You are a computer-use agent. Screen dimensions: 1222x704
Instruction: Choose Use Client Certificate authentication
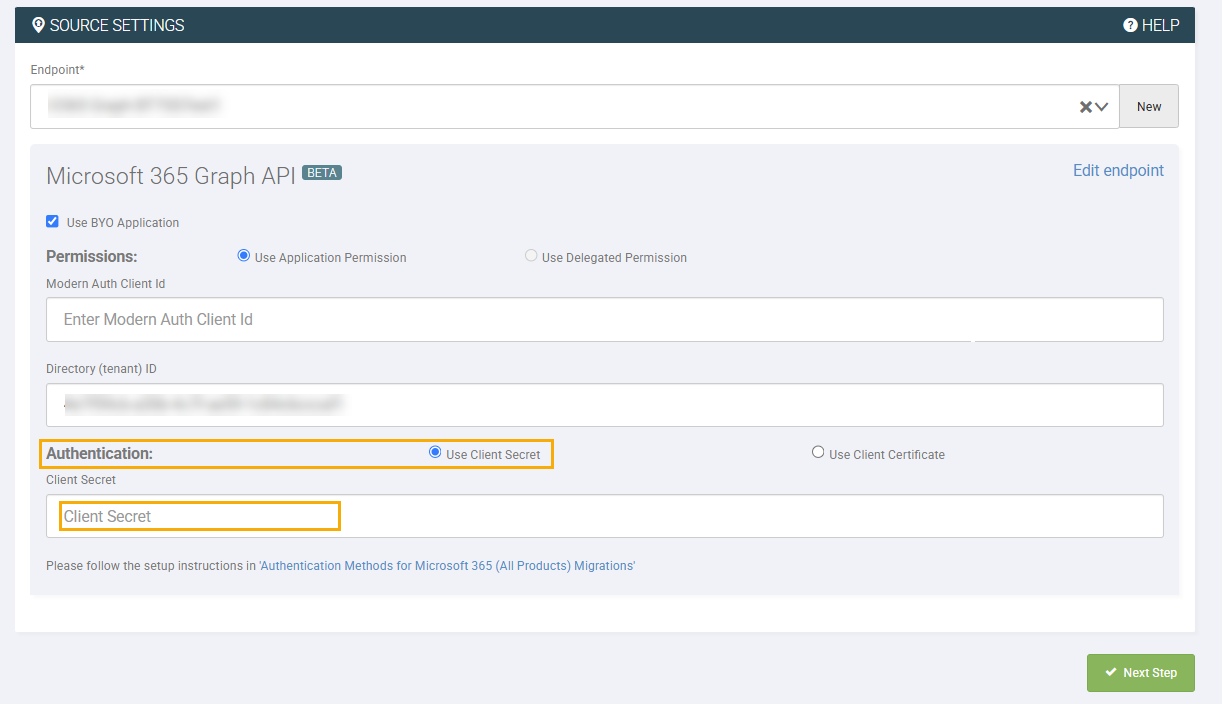point(818,453)
